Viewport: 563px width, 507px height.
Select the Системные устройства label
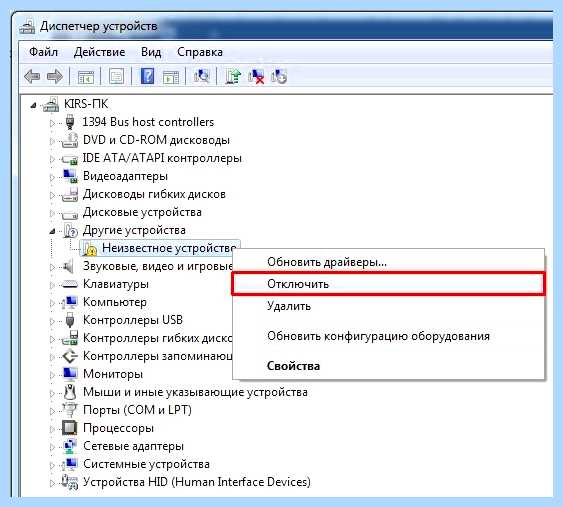[146, 464]
